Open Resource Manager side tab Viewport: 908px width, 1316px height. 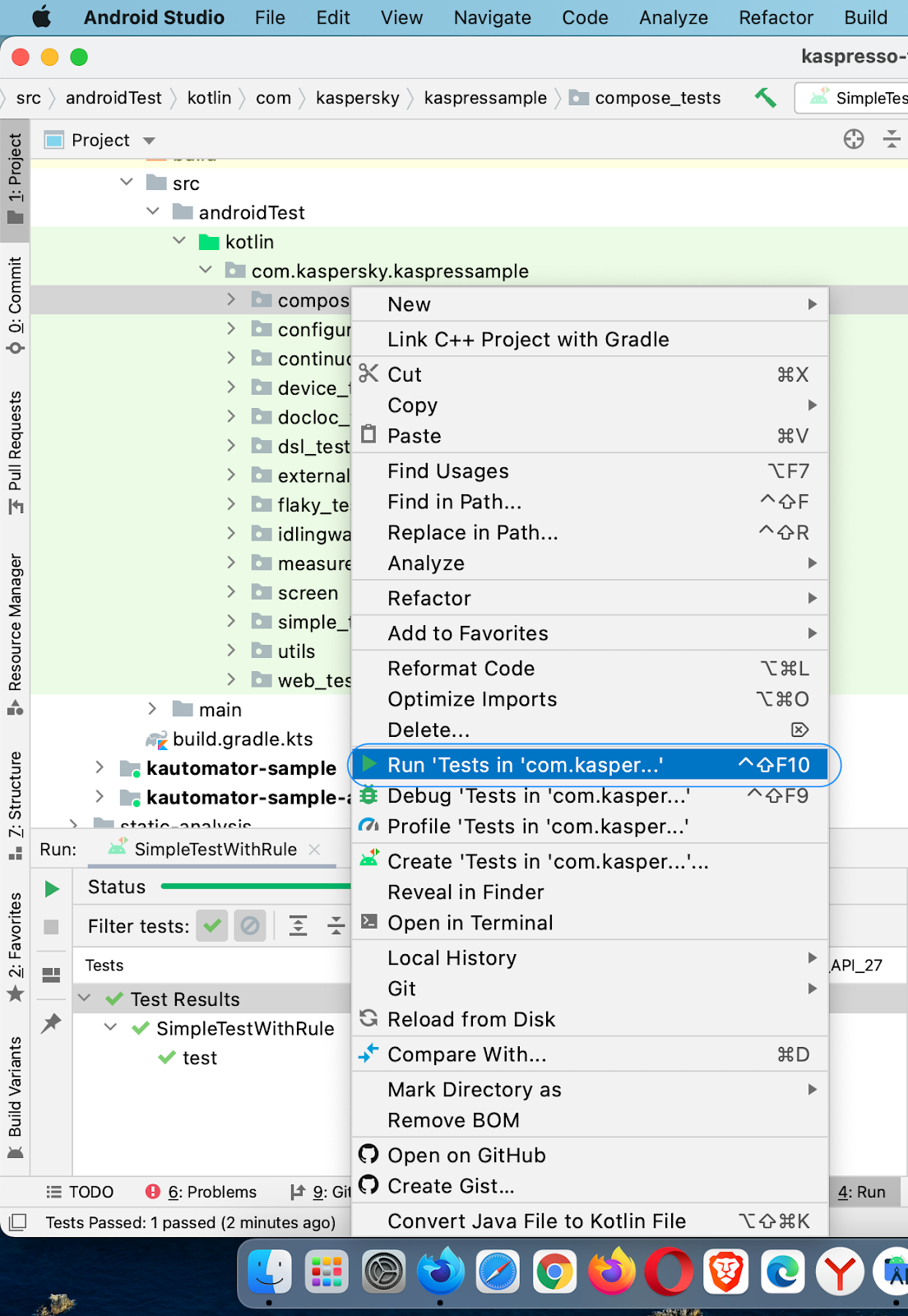click(15, 634)
